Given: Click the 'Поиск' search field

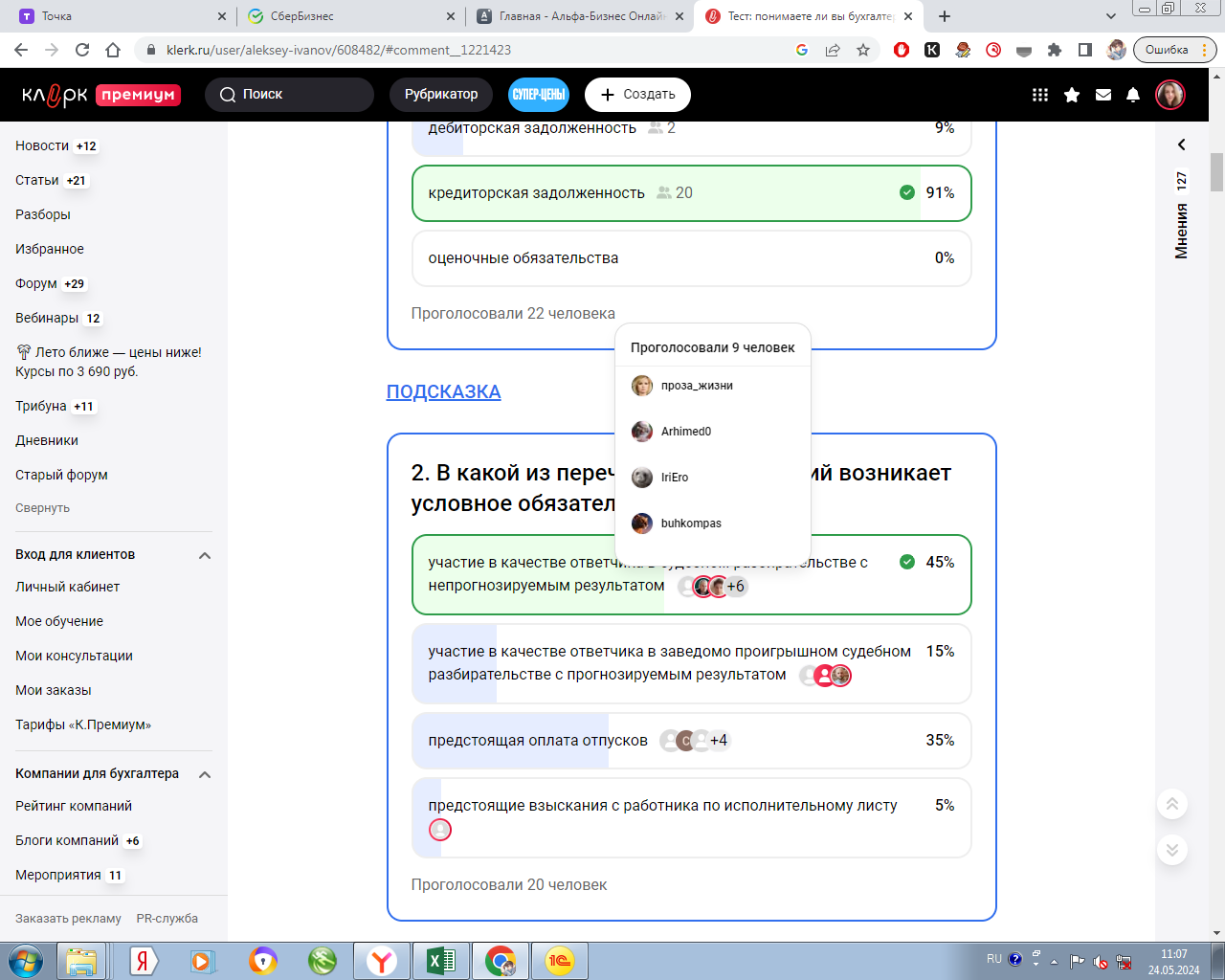Looking at the screenshot, I should pyautogui.click(x=289, y=95).
